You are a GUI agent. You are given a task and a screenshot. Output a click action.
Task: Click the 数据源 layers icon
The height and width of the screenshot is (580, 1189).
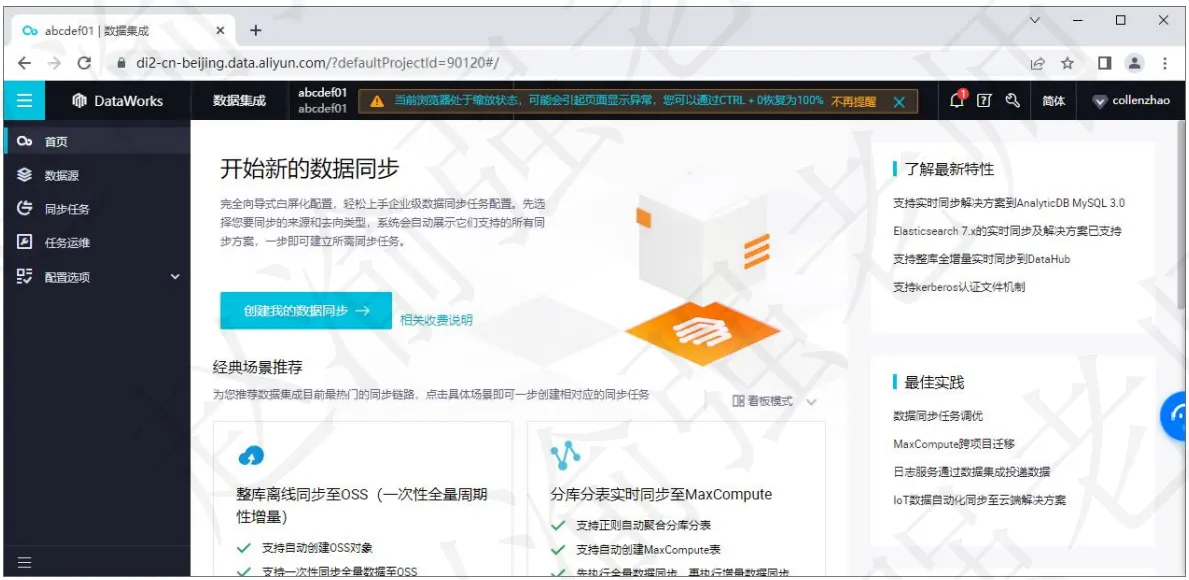24,175
